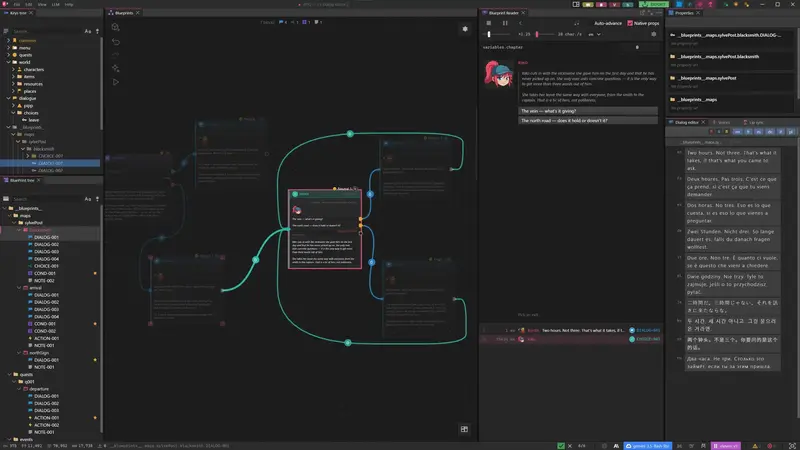
Task: Click the purple eleven badge in status bar
Action: tap(726, 446)
